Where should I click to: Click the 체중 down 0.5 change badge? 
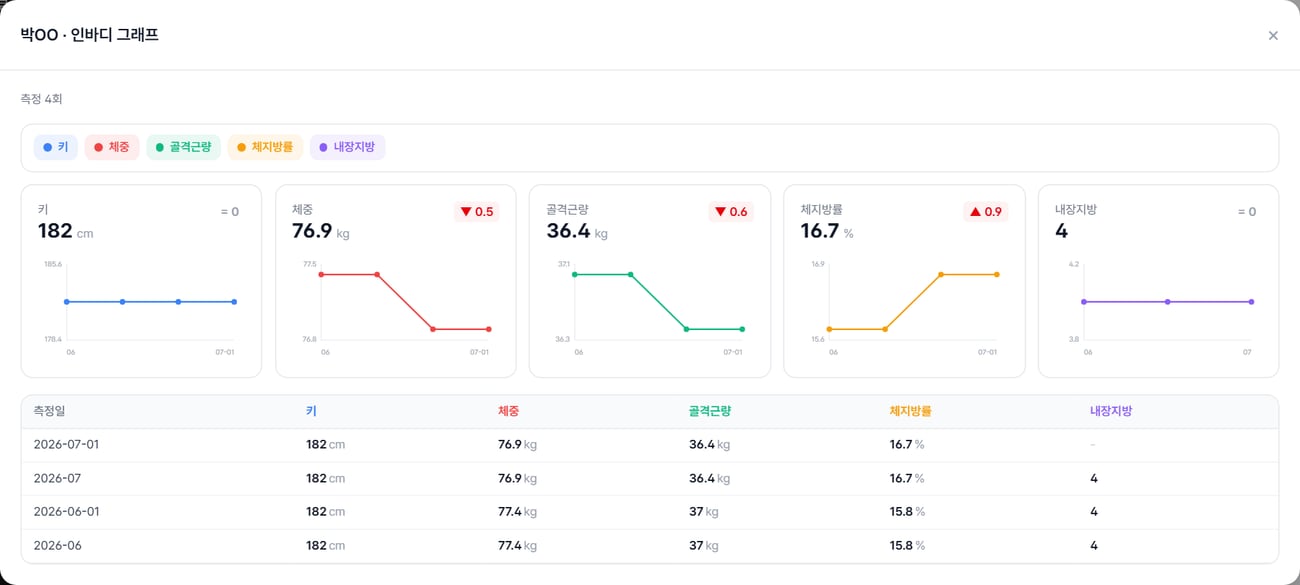click(477, 211)
